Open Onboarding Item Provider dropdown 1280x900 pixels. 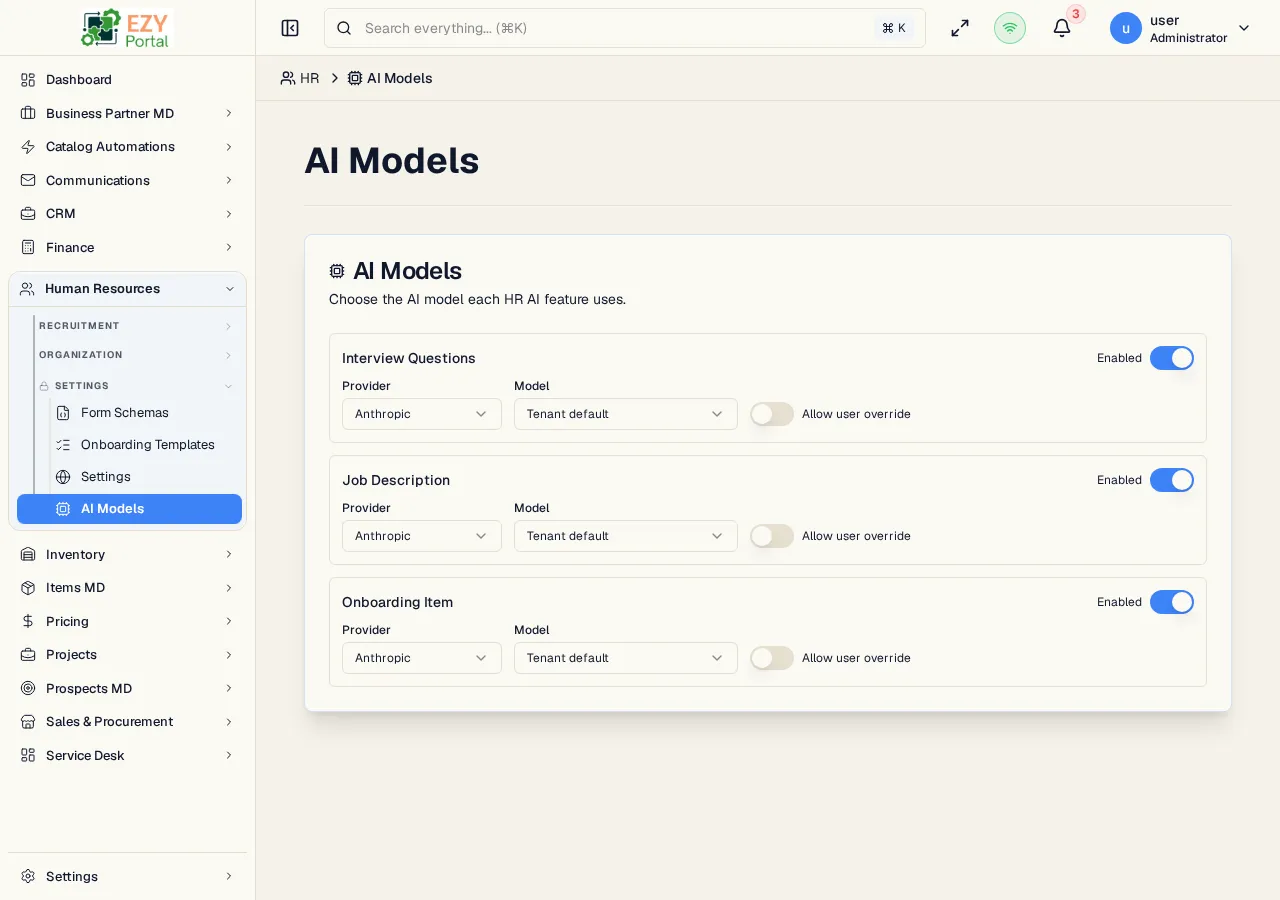[x=422, y=658]
